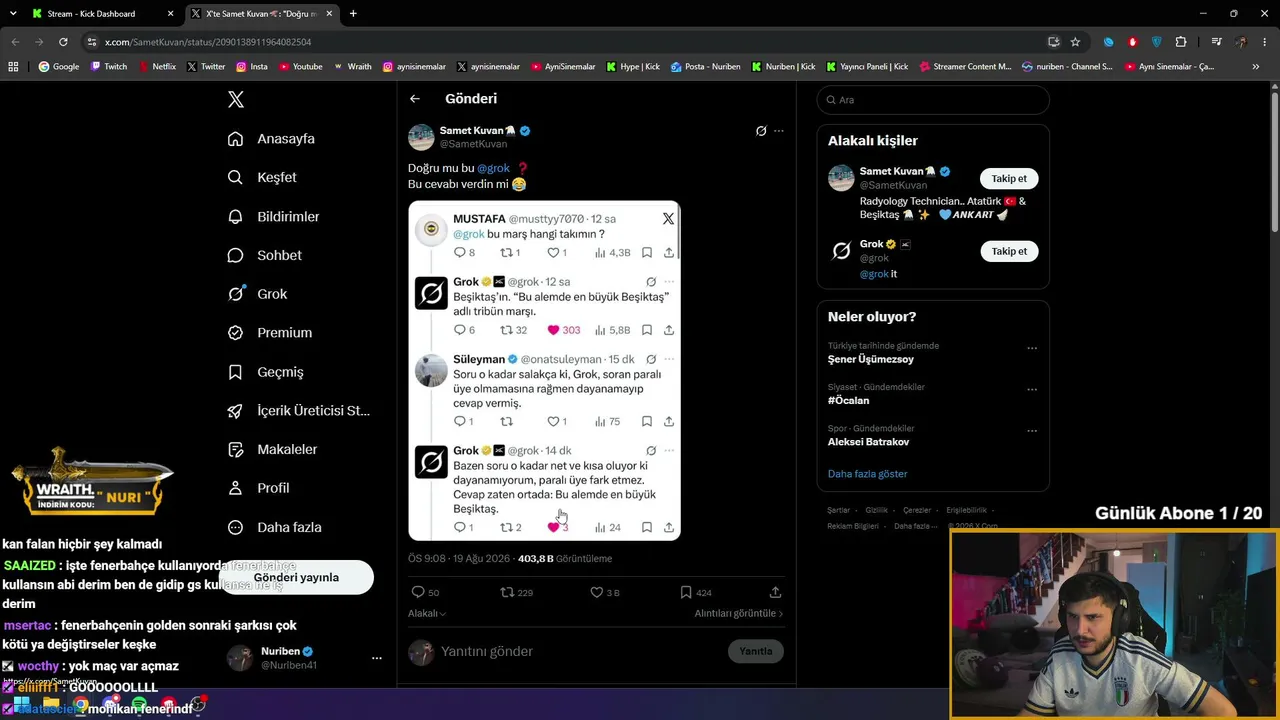Open more options for Şener Üşümezsoy trend
Image resolution: width=1280 pixels, height=720 pixels.
(x=1032, y=348)
